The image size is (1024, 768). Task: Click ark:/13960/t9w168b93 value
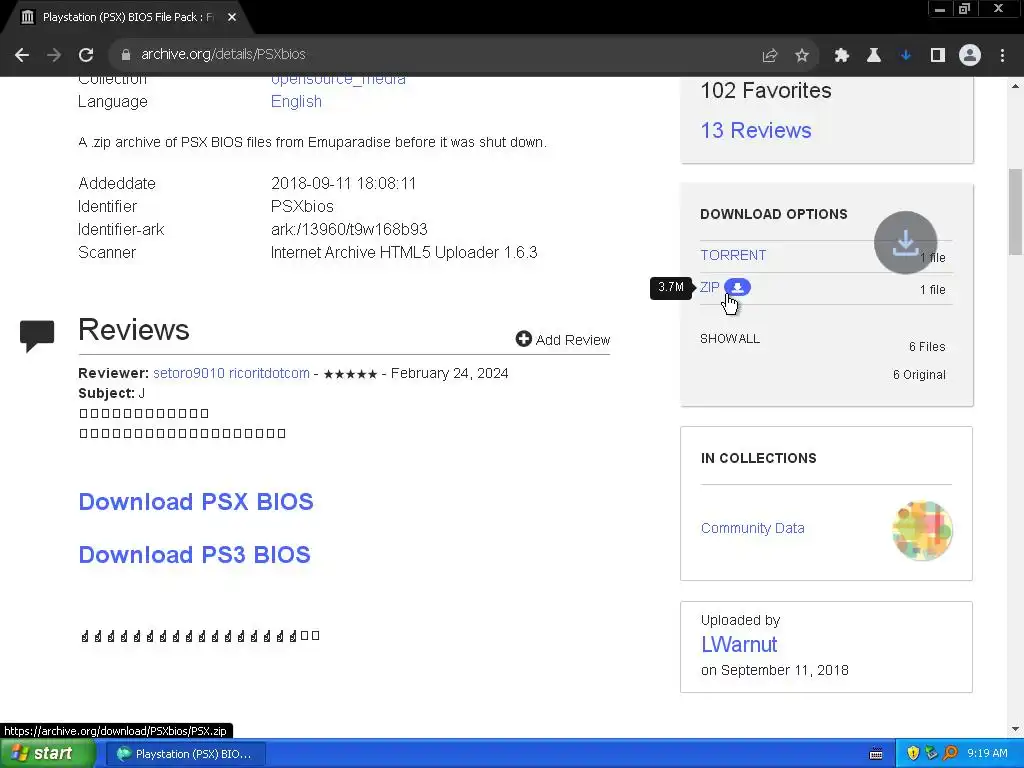click(349, 230)
